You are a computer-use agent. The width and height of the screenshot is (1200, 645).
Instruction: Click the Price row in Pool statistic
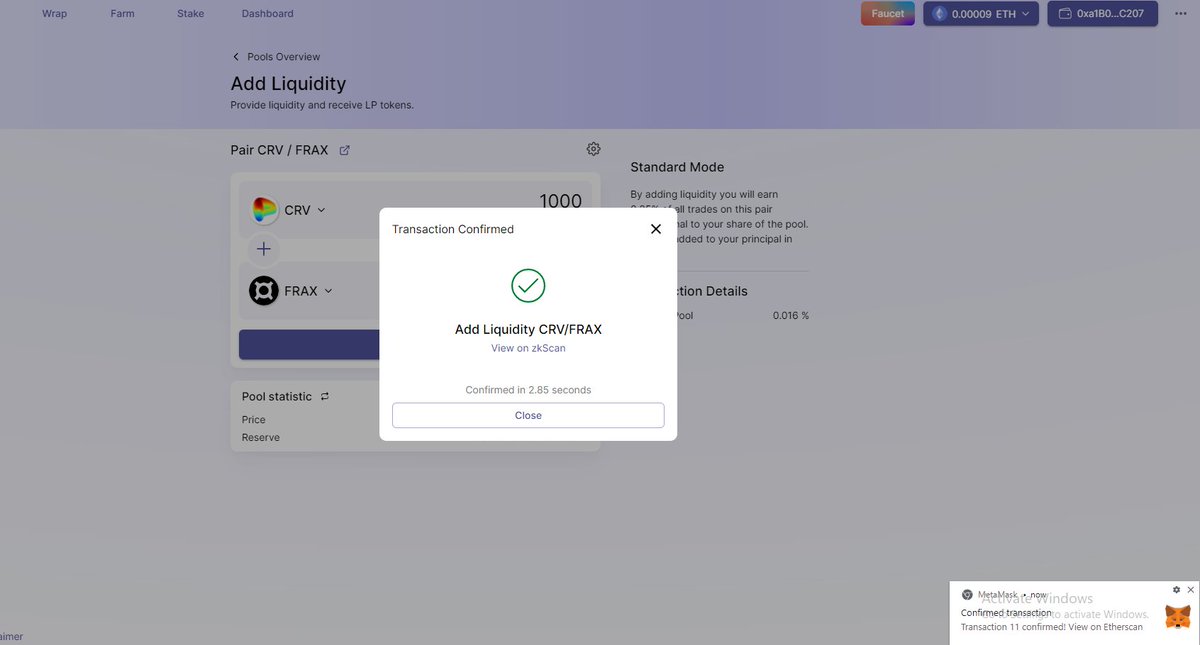tap(415, 420)
